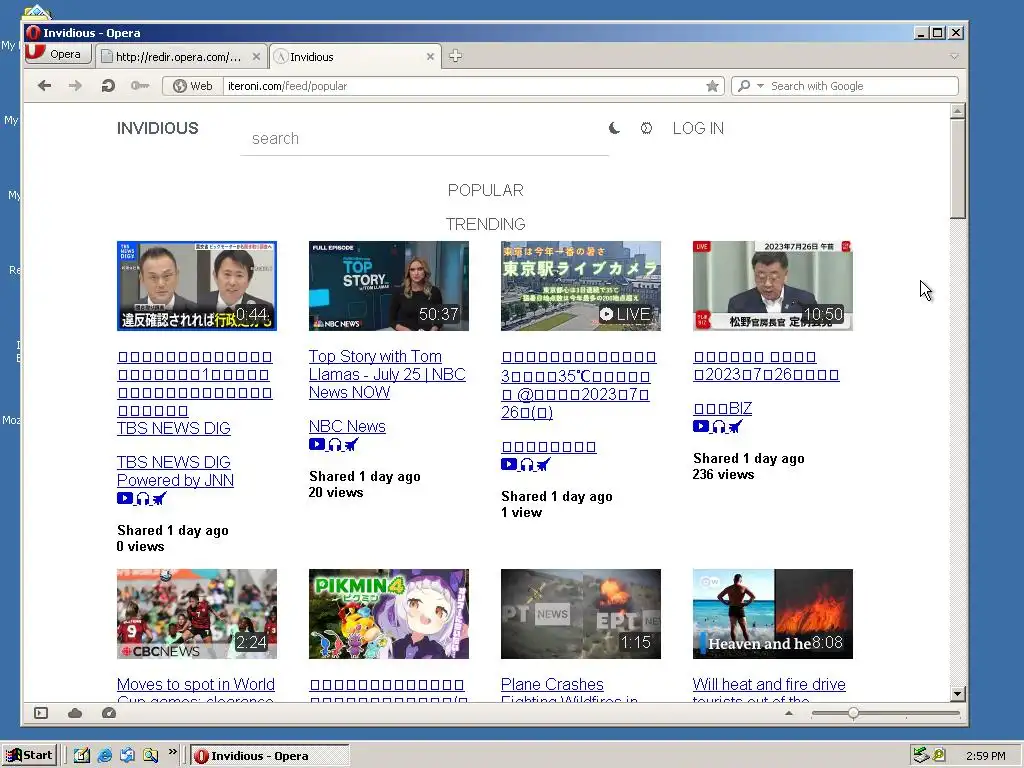
Task: Click the Opera Link cloud icon
Action: click(x=75, y=713)
